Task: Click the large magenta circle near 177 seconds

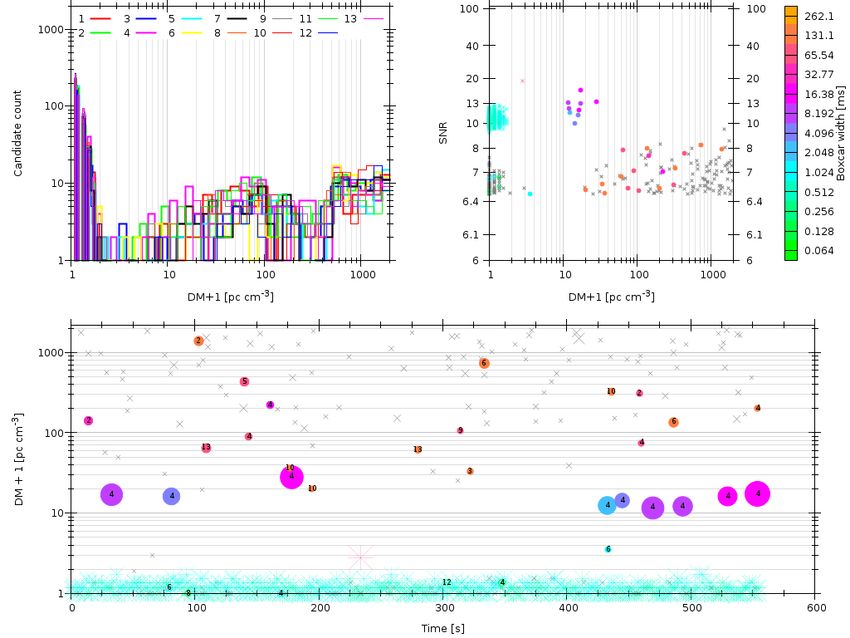Action: pos(292,477)
